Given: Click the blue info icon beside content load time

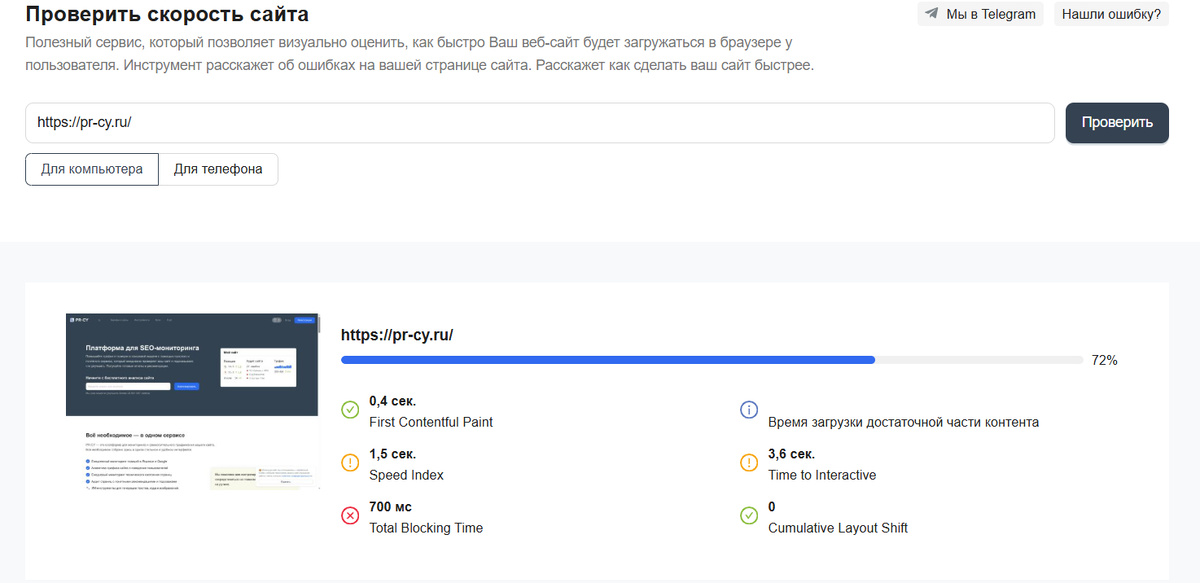Looking at the screenshot, I should pyautogui.click(x=749, y=410).
